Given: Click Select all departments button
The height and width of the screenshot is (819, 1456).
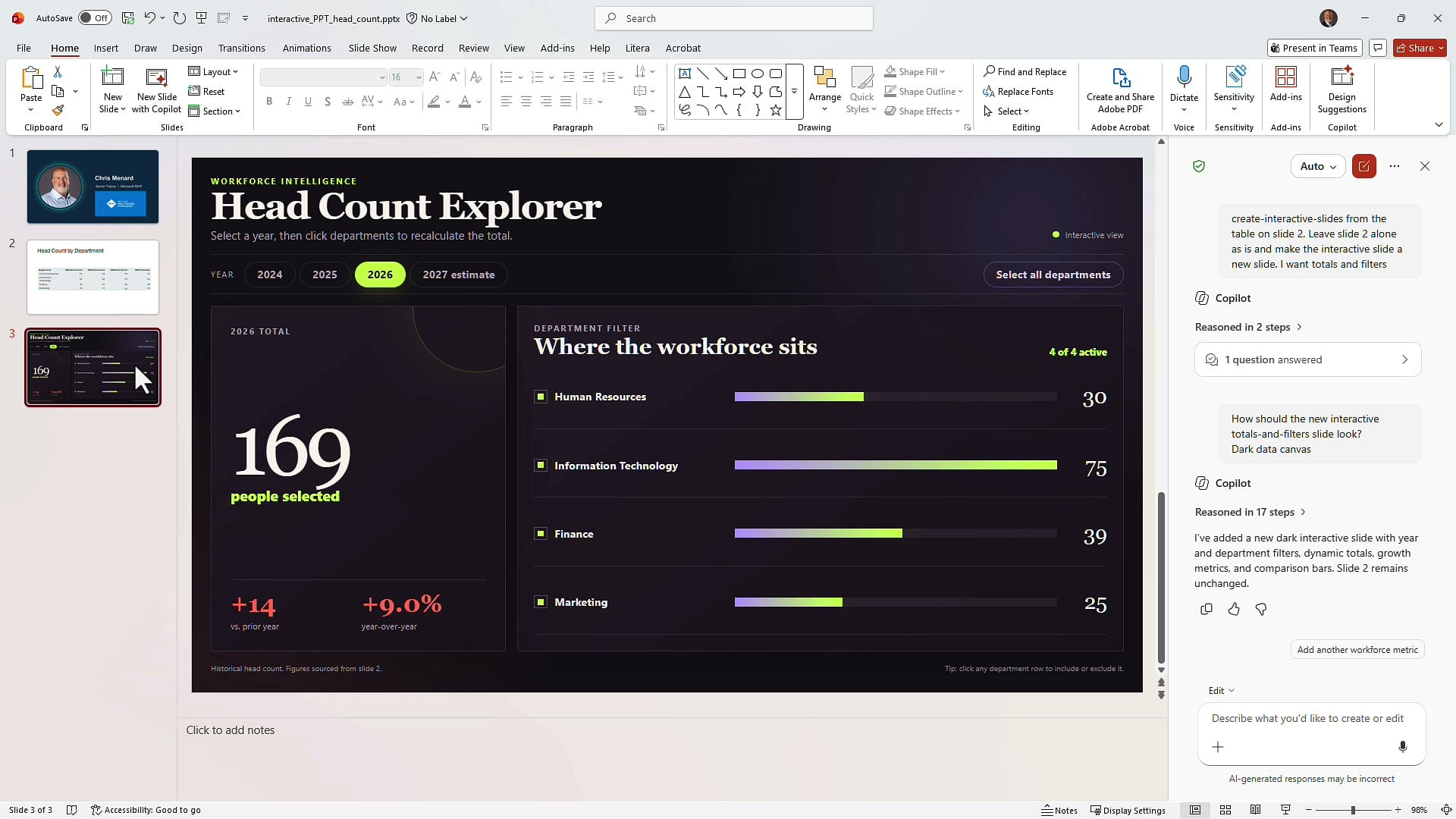Looking at the screenshot, I should point(1053,275).
